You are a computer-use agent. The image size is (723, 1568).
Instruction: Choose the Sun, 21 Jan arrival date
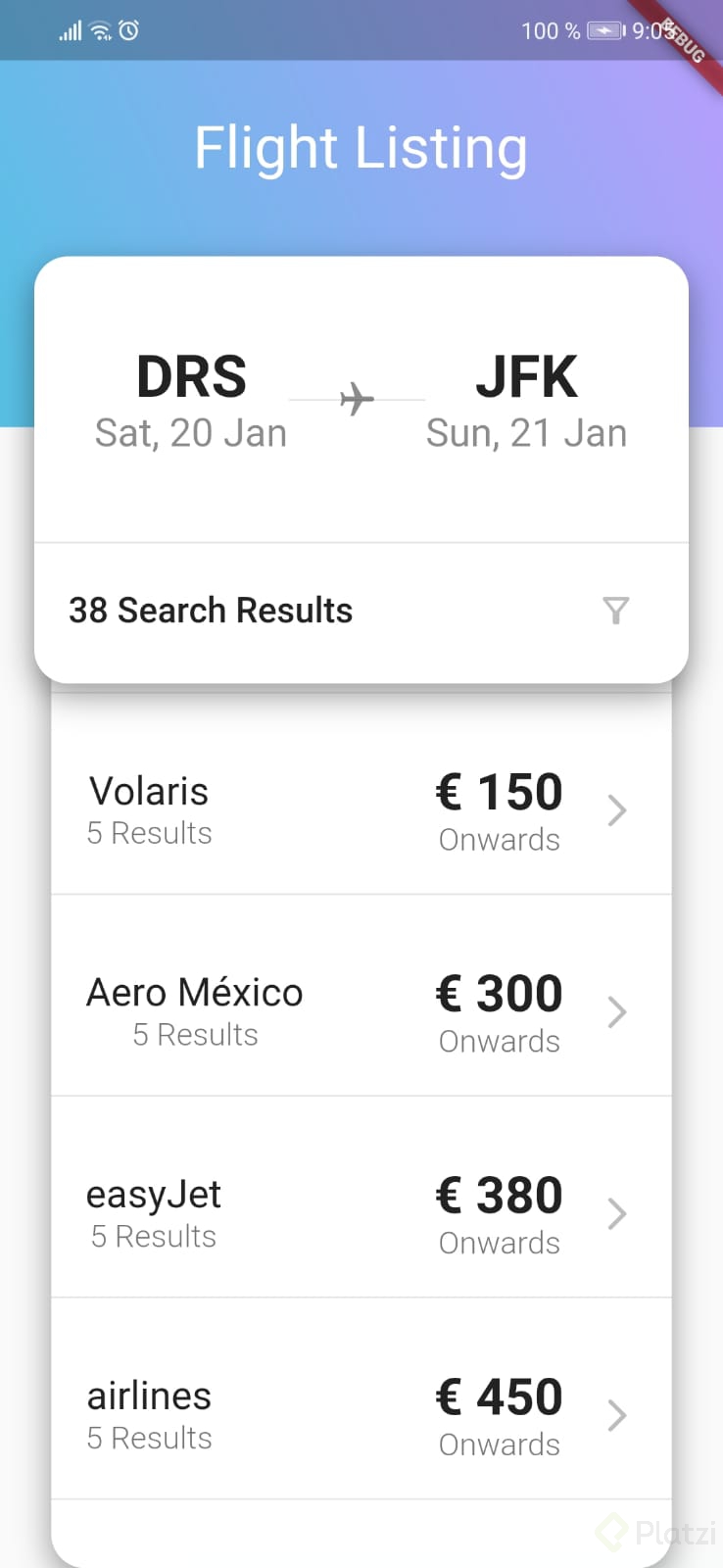[x=527, y=433]
